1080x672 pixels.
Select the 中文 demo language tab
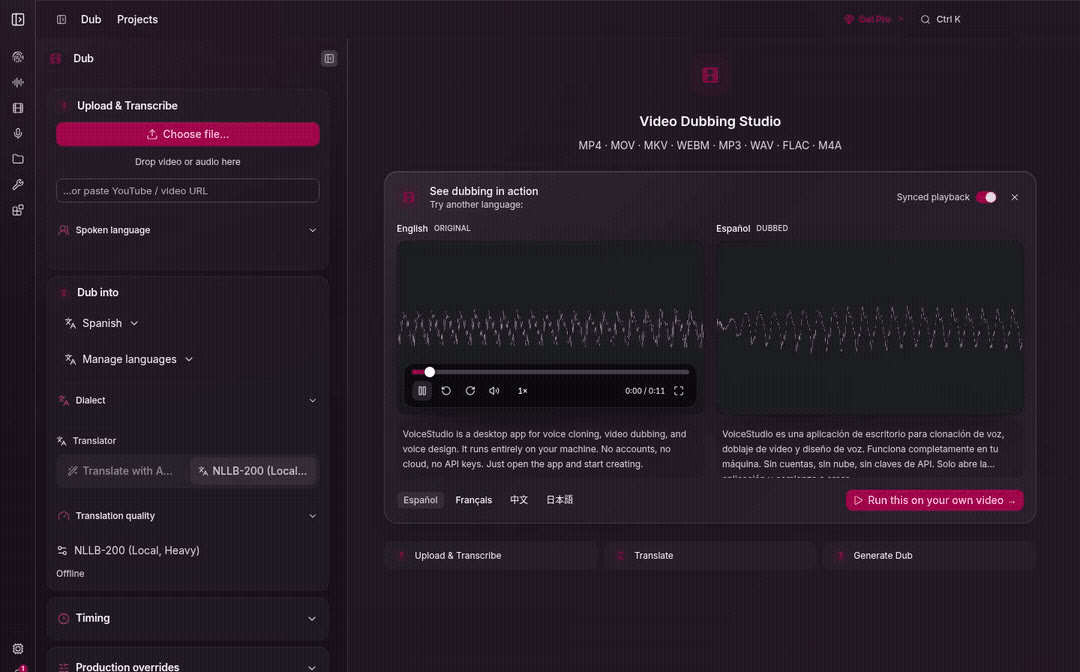click(x=519, y=500)
